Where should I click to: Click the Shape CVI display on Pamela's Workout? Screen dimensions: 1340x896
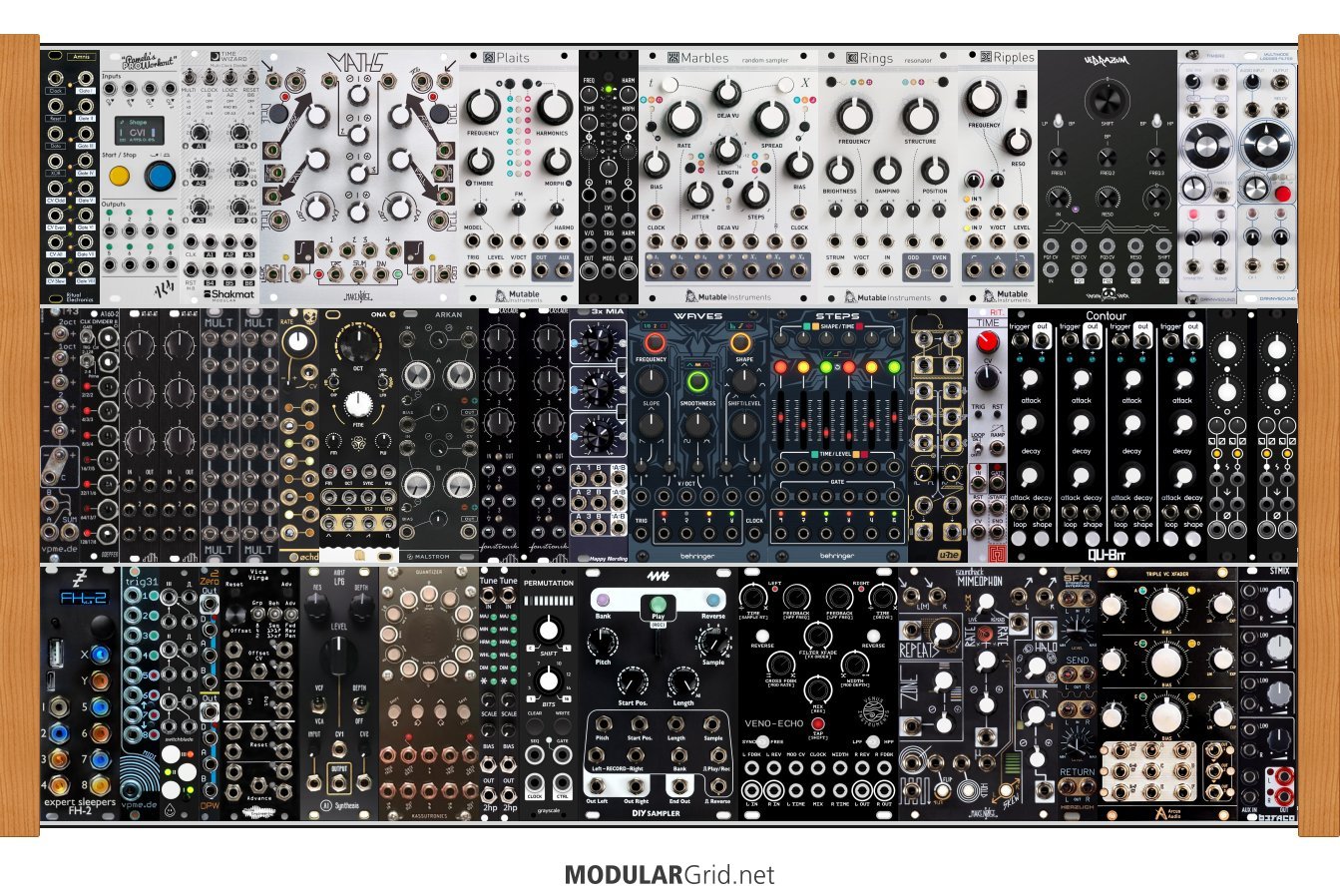140,129
